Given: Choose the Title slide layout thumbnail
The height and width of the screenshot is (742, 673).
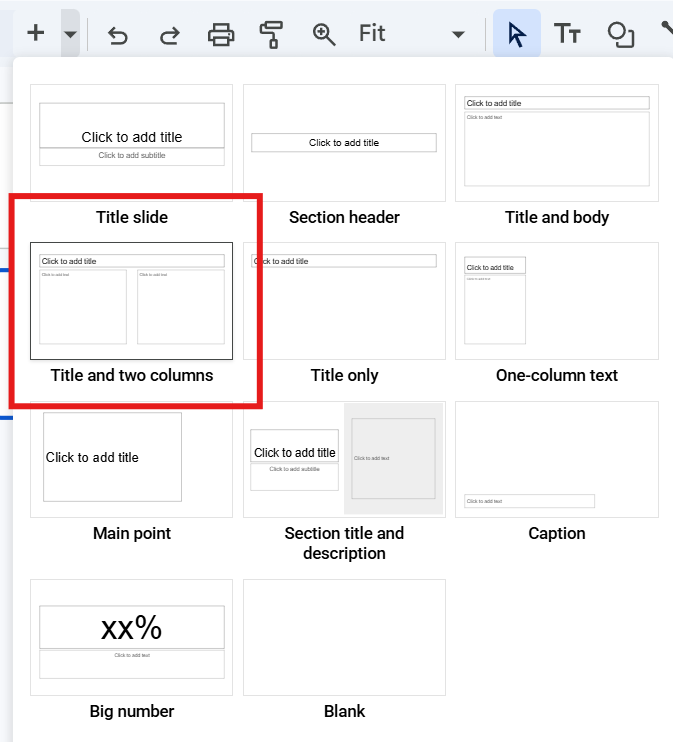Looking at the screenshot, I should click(x=132, y=142).
